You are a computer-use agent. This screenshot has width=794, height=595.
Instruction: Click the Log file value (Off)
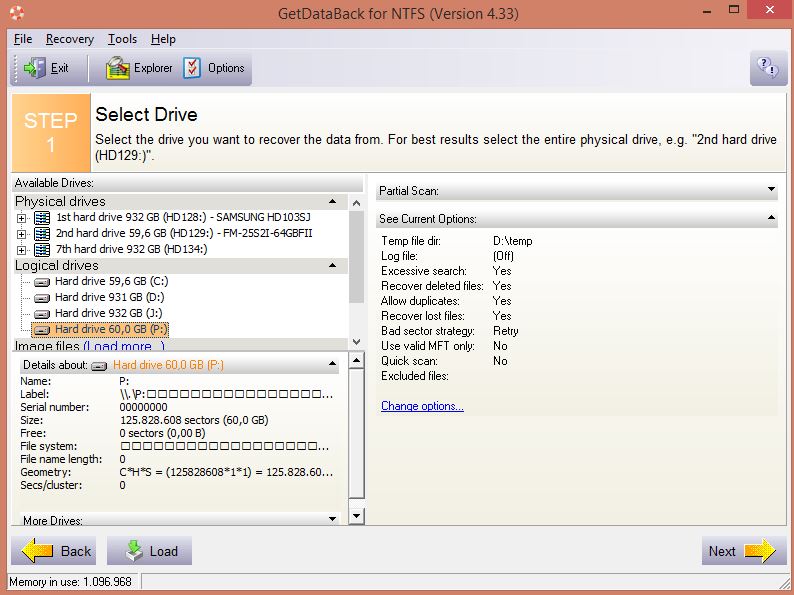(503, 256)
